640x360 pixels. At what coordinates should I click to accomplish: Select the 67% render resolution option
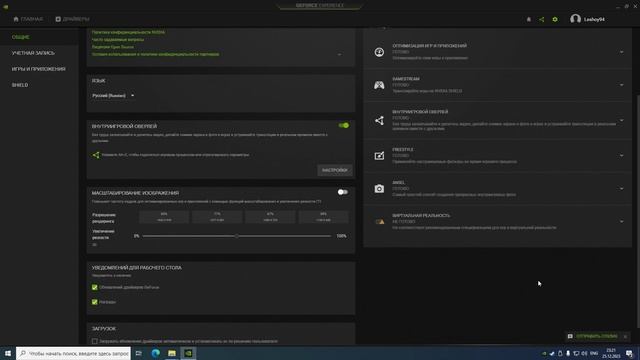(x=270, y=217)
